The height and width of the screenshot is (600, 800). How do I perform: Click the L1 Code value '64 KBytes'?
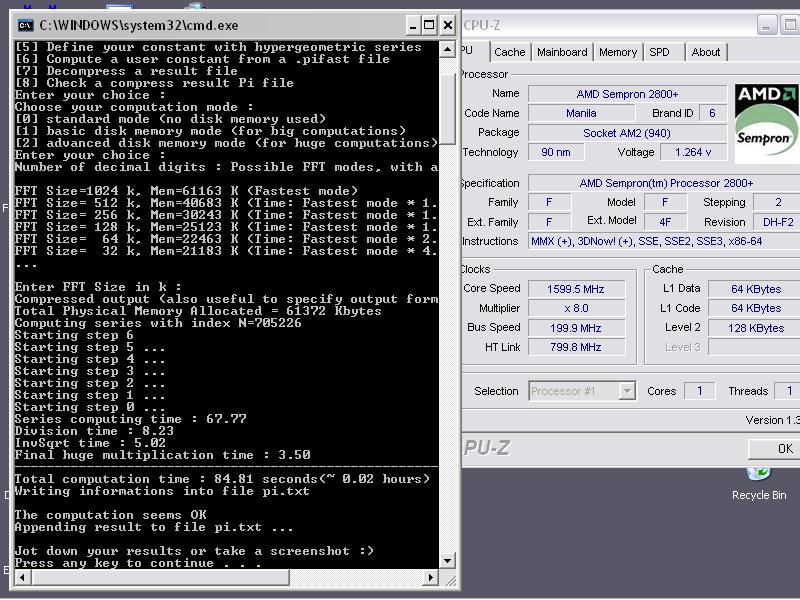pyautogui.click(x=755, y=308)
